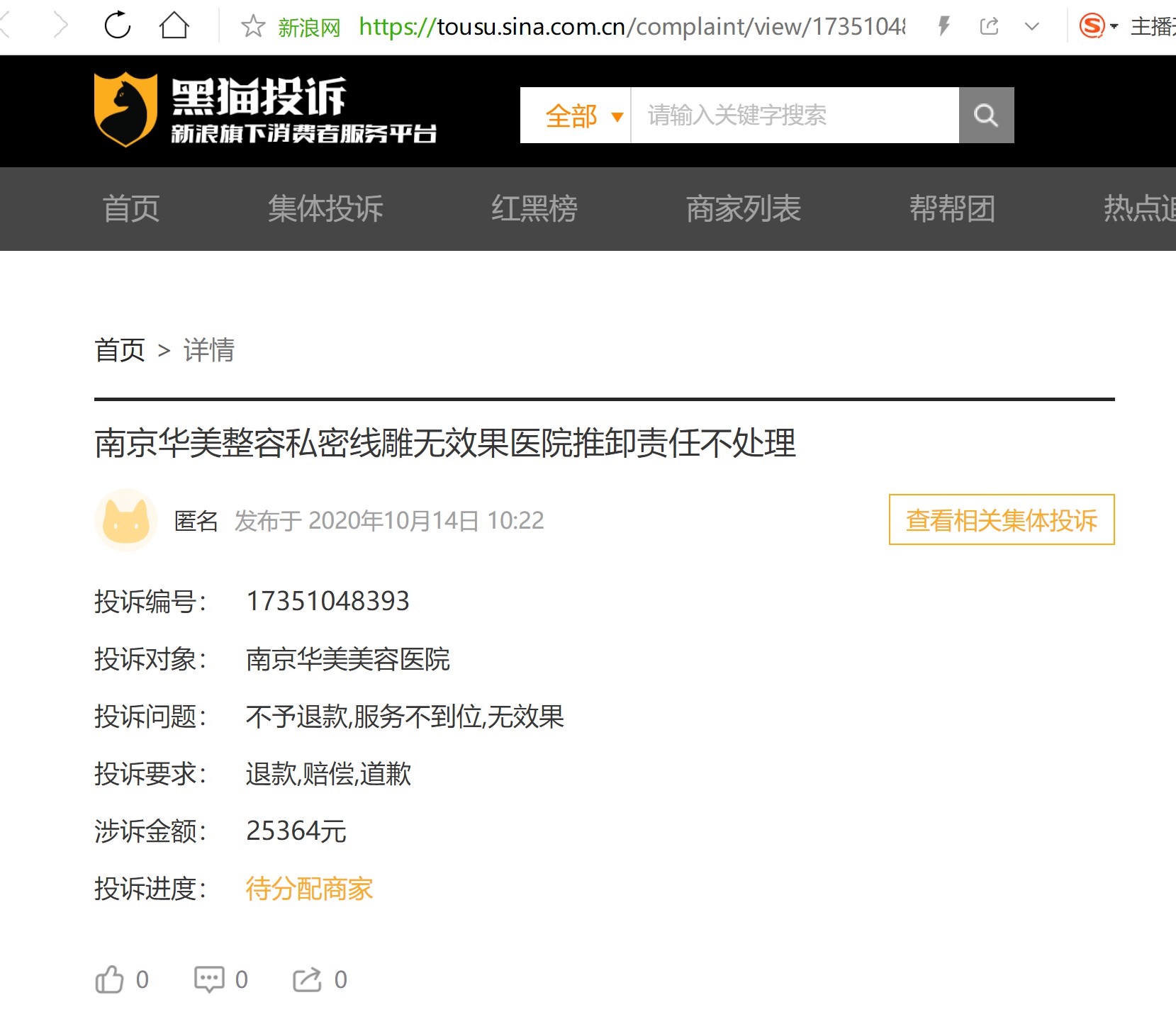This screenshot has width=1176, height=1034.
Task: Click the 详情 breadcrumb text
Action: click(209, 350)
